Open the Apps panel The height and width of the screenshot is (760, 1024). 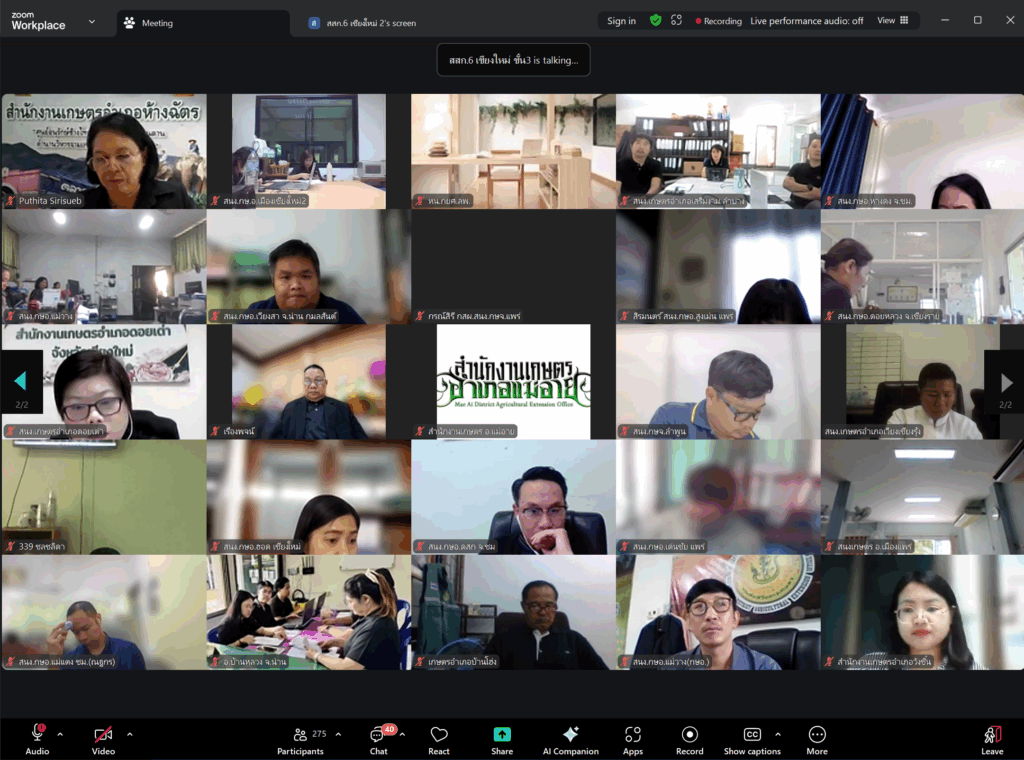coord(633,735)
